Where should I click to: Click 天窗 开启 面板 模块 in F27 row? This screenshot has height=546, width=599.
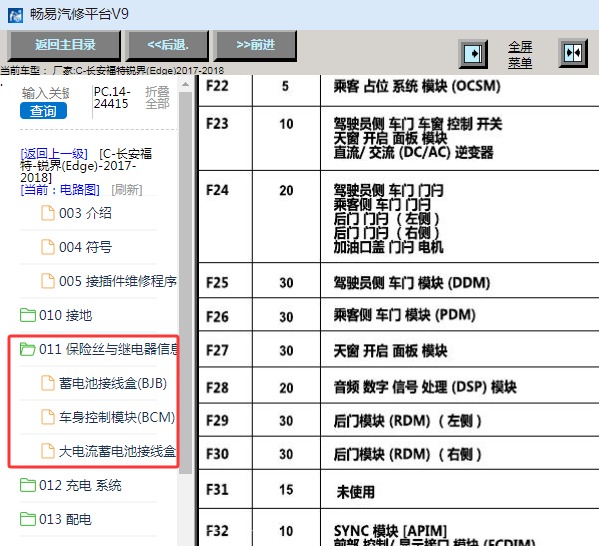pos(390,351)
